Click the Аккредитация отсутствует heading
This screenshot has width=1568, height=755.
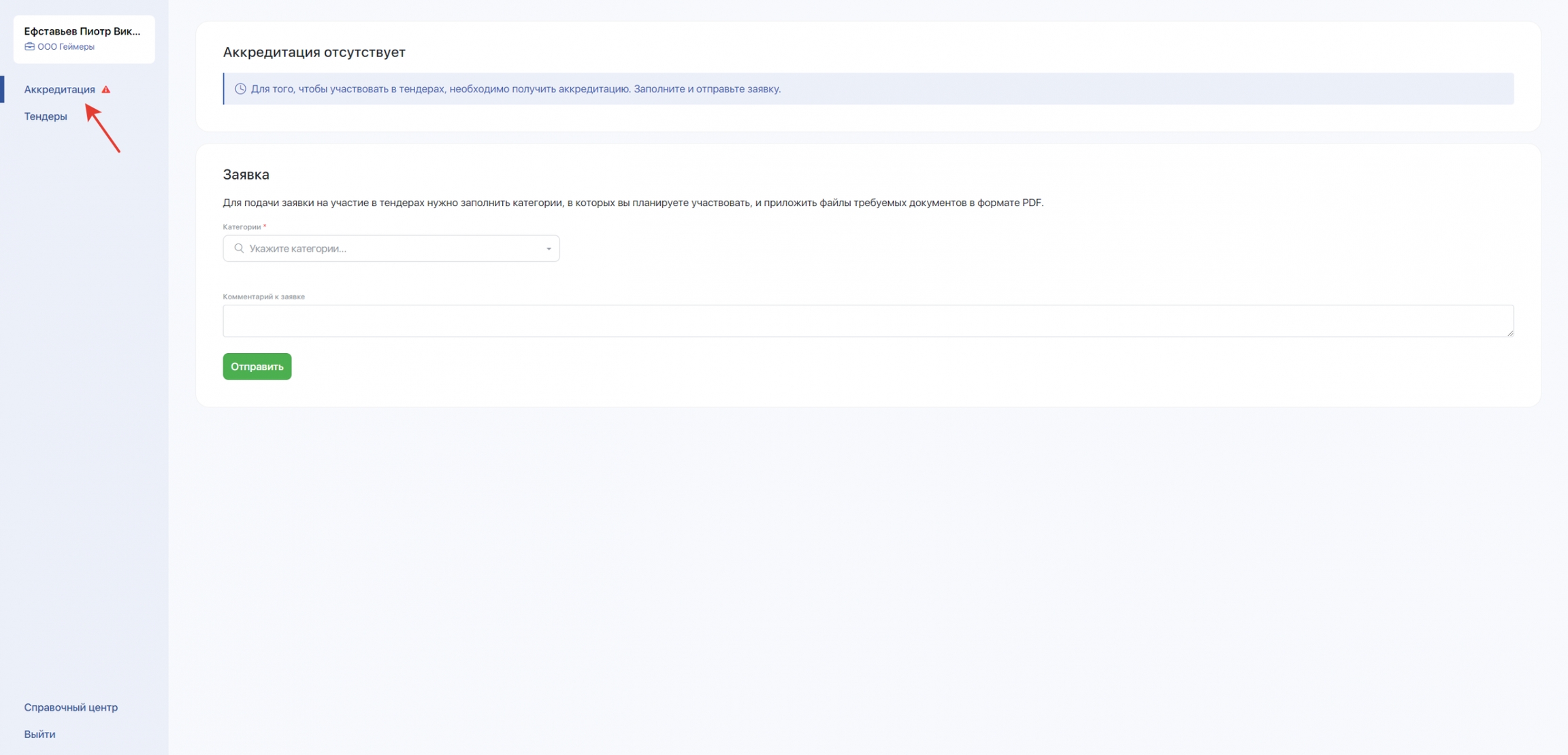tap(314, 52)
